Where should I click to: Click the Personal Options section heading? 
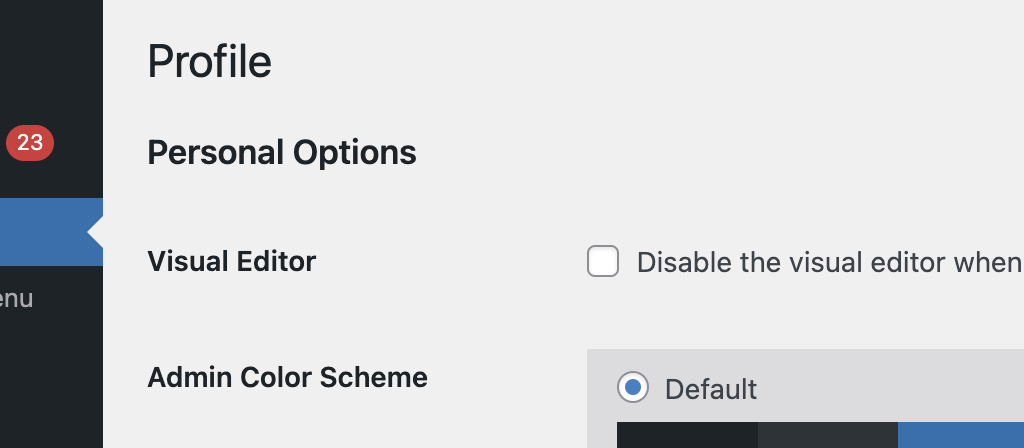(282, 153)
